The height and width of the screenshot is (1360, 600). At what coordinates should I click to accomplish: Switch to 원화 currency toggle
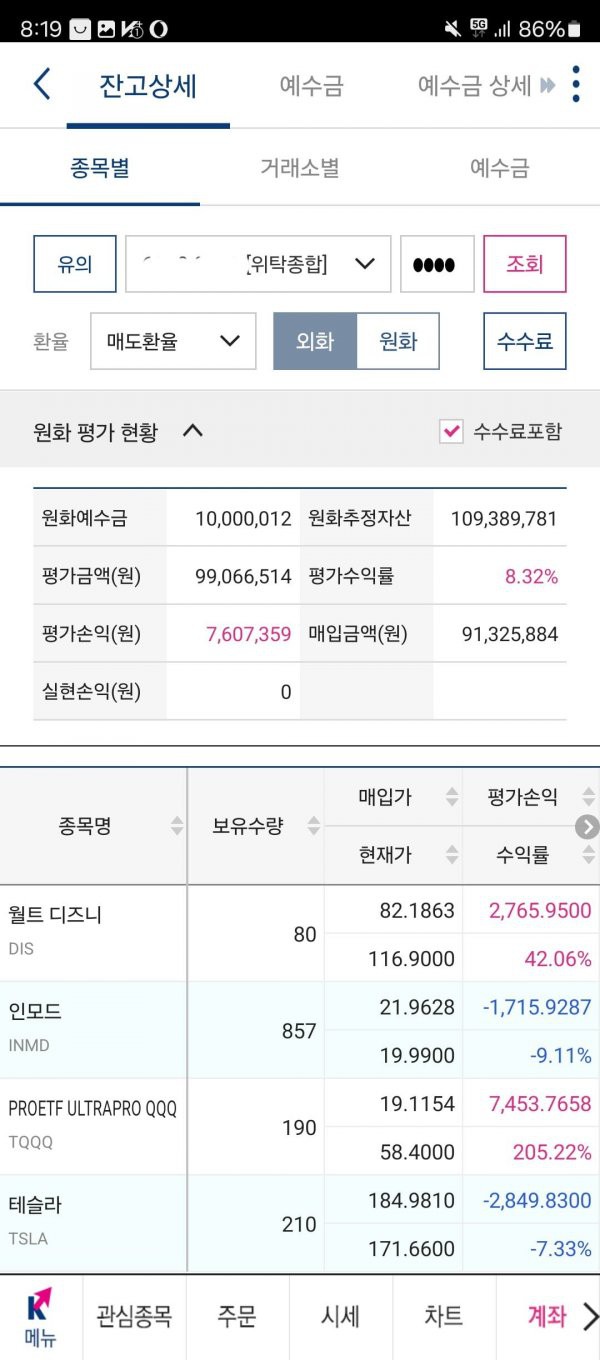pos(398,341)
